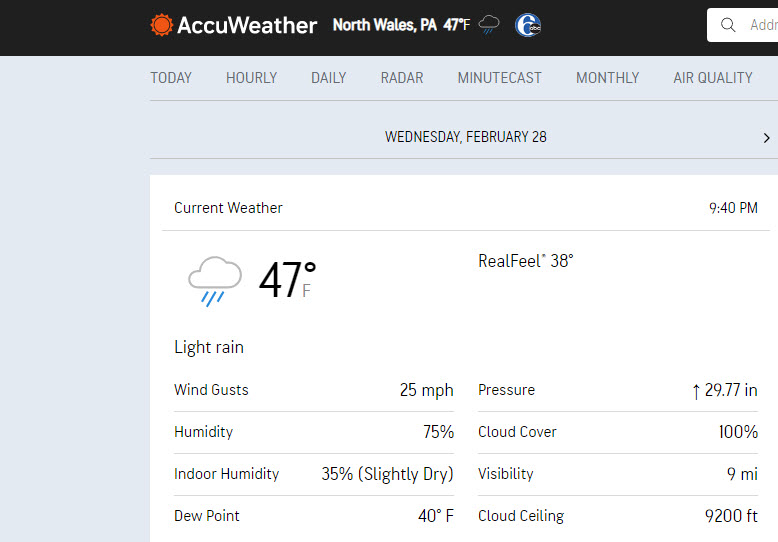
Task: Click the North Wales, PA location link
Action: [385, 25]
